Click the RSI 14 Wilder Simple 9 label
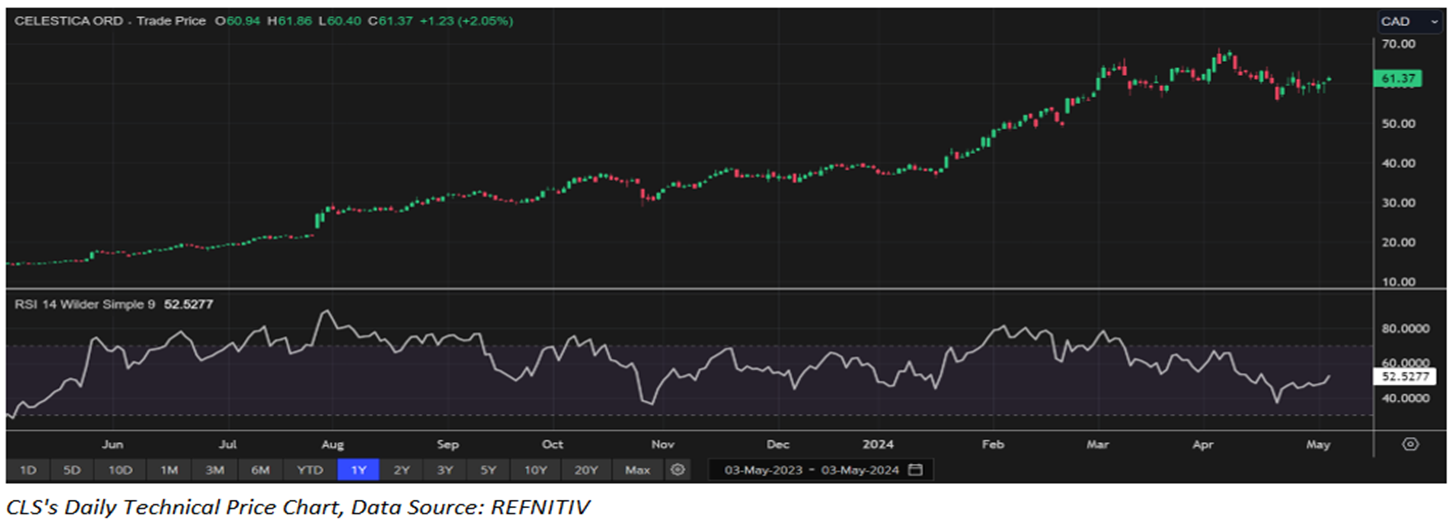Screen dimensions: 1454x527 (83, 304)
